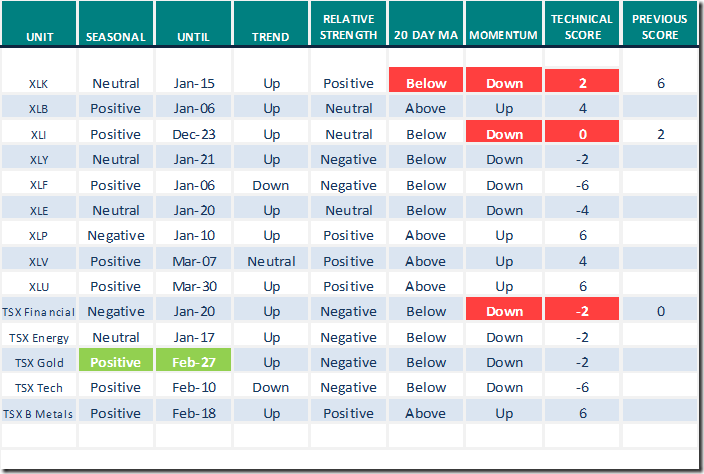The width and height of the screenshot is (704, 474).
Task: Click the RELATIVE STRENGTH header cell
Action: pyautogui.click(x=348, y=28)
